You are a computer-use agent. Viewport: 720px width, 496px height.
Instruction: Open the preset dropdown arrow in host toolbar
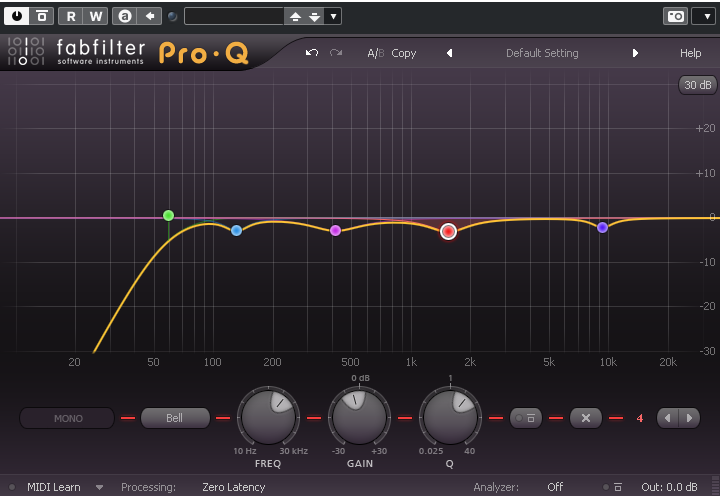point(333,17)
